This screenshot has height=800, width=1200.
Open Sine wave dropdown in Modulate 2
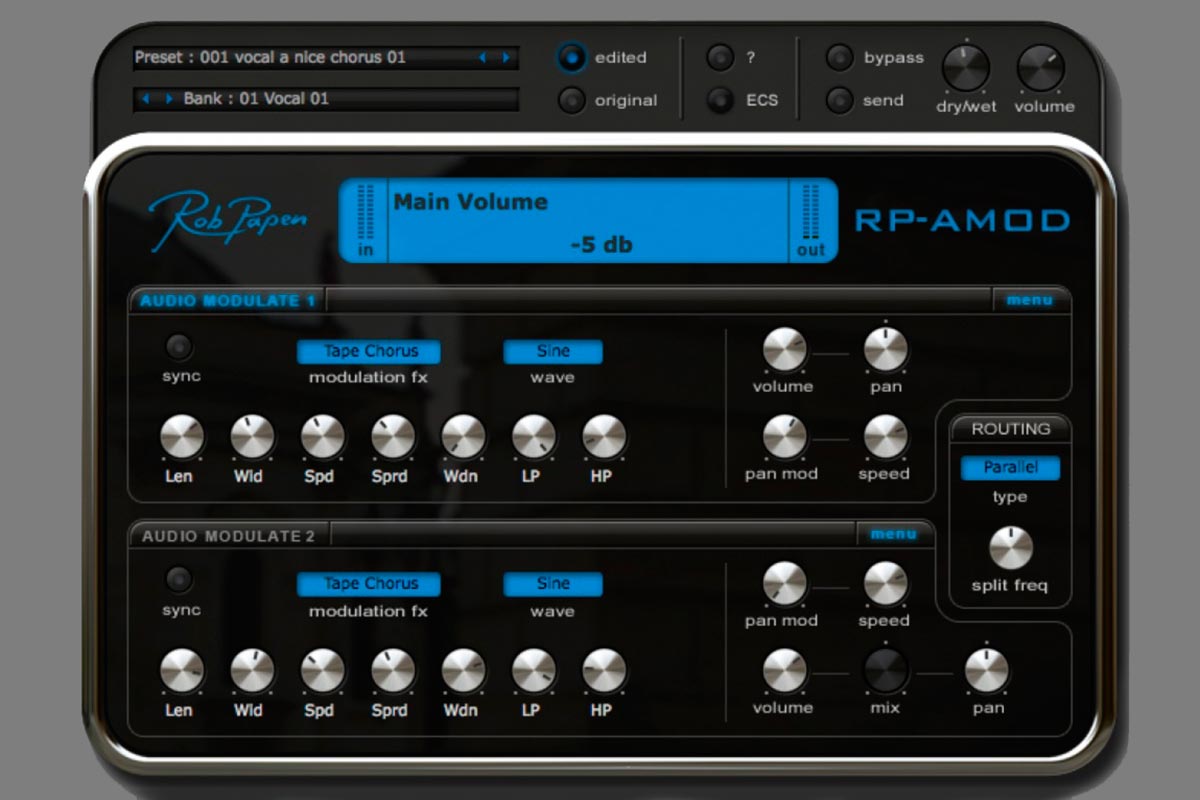[x=553, y=584]
